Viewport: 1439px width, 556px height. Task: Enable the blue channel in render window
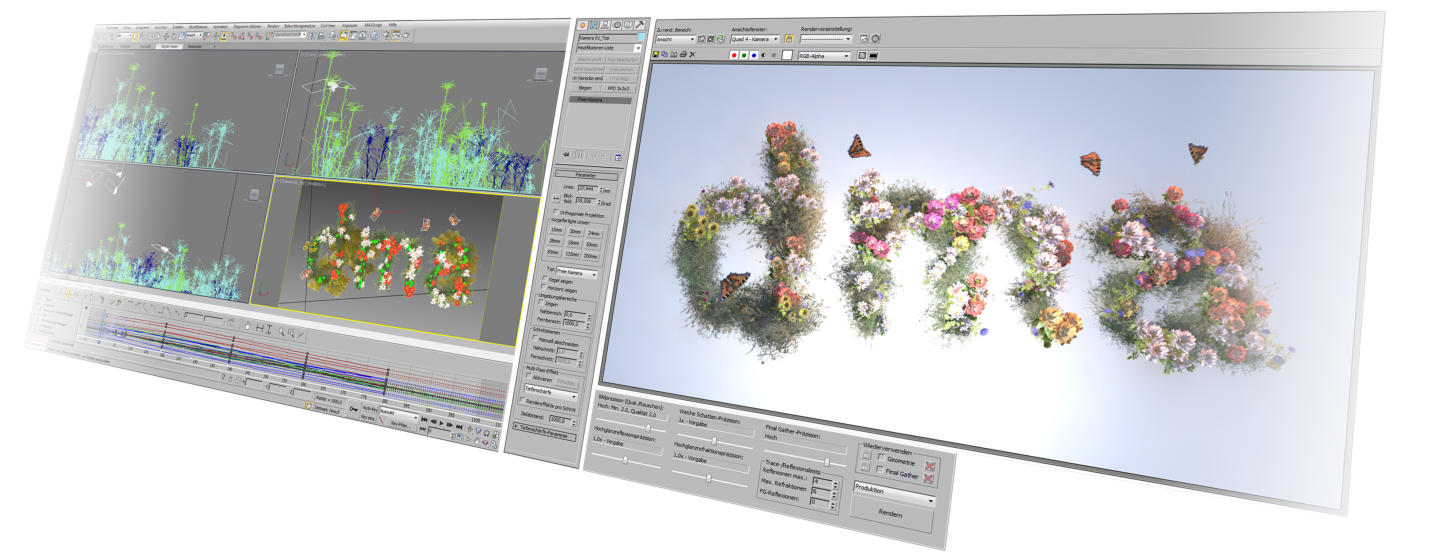click(754, 55)
